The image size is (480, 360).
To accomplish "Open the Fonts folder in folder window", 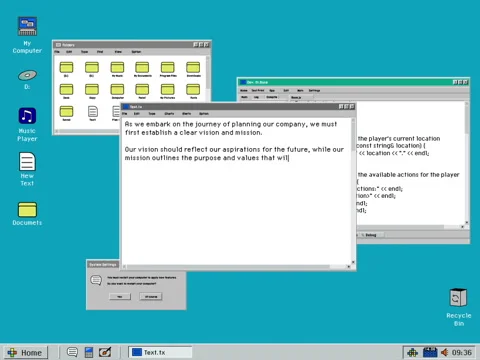I will (193, 91).
